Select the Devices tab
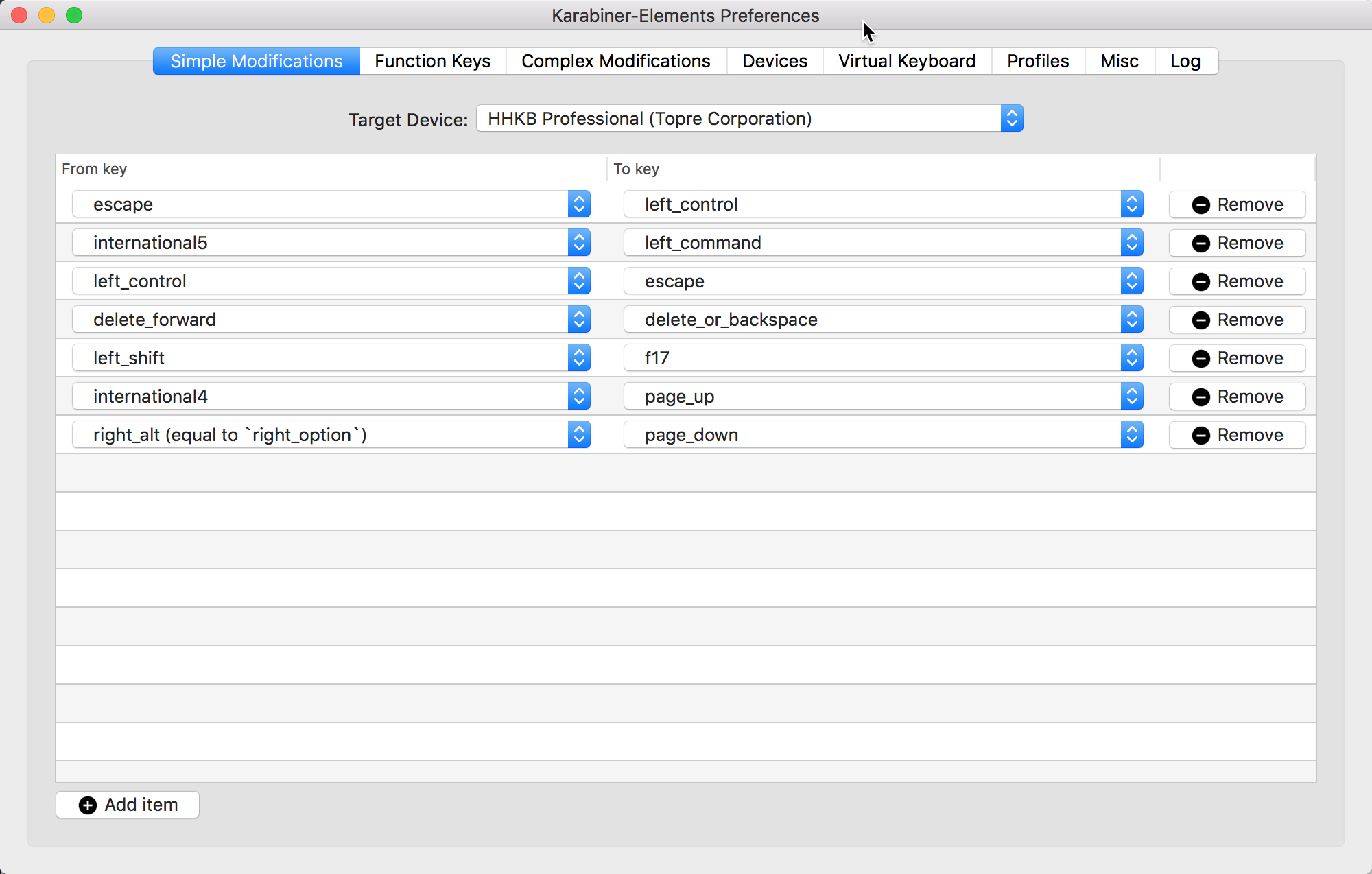1372x874 pixels. [774, 61]
